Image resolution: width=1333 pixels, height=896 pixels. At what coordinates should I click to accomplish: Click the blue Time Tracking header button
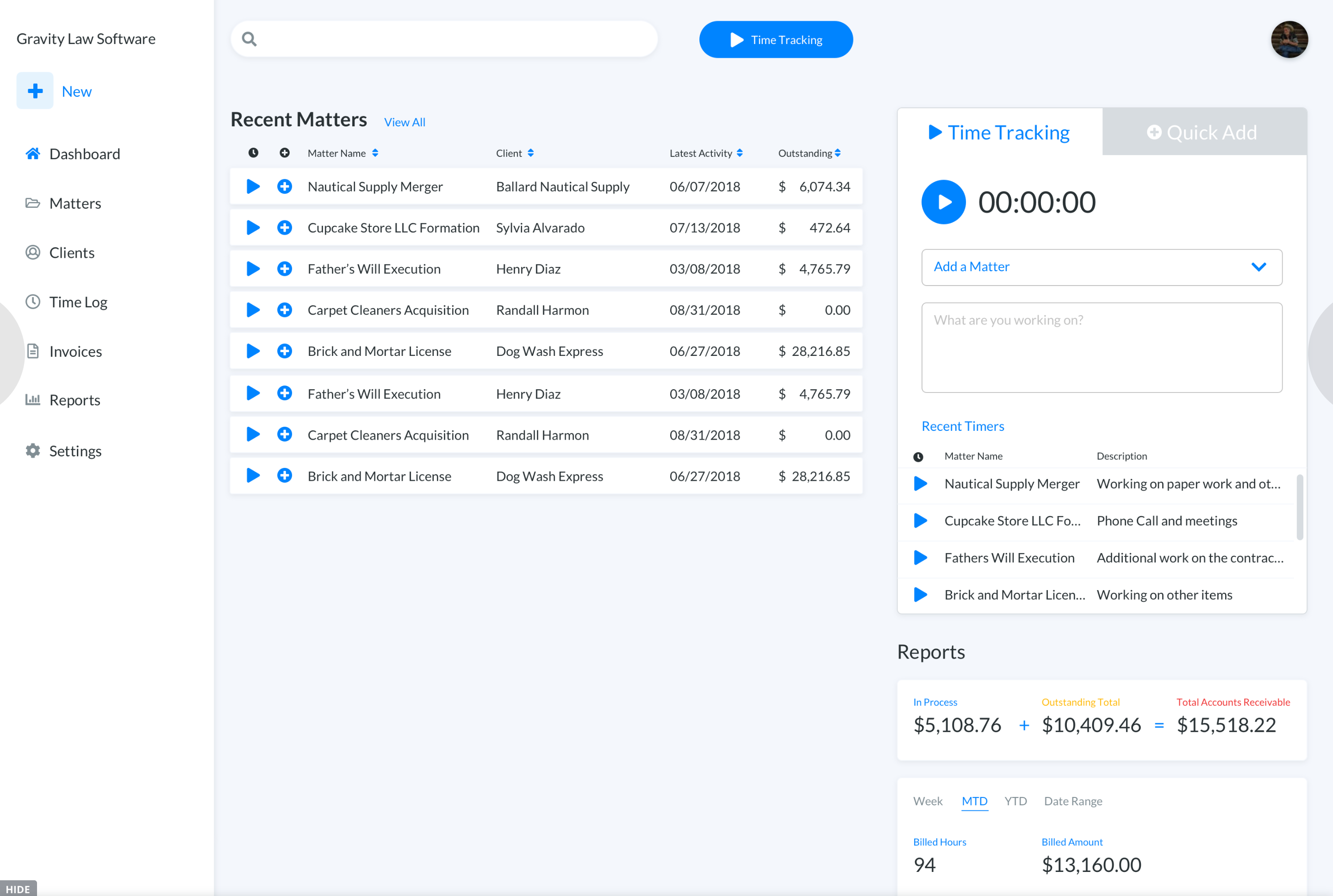[x=775, y=39]
